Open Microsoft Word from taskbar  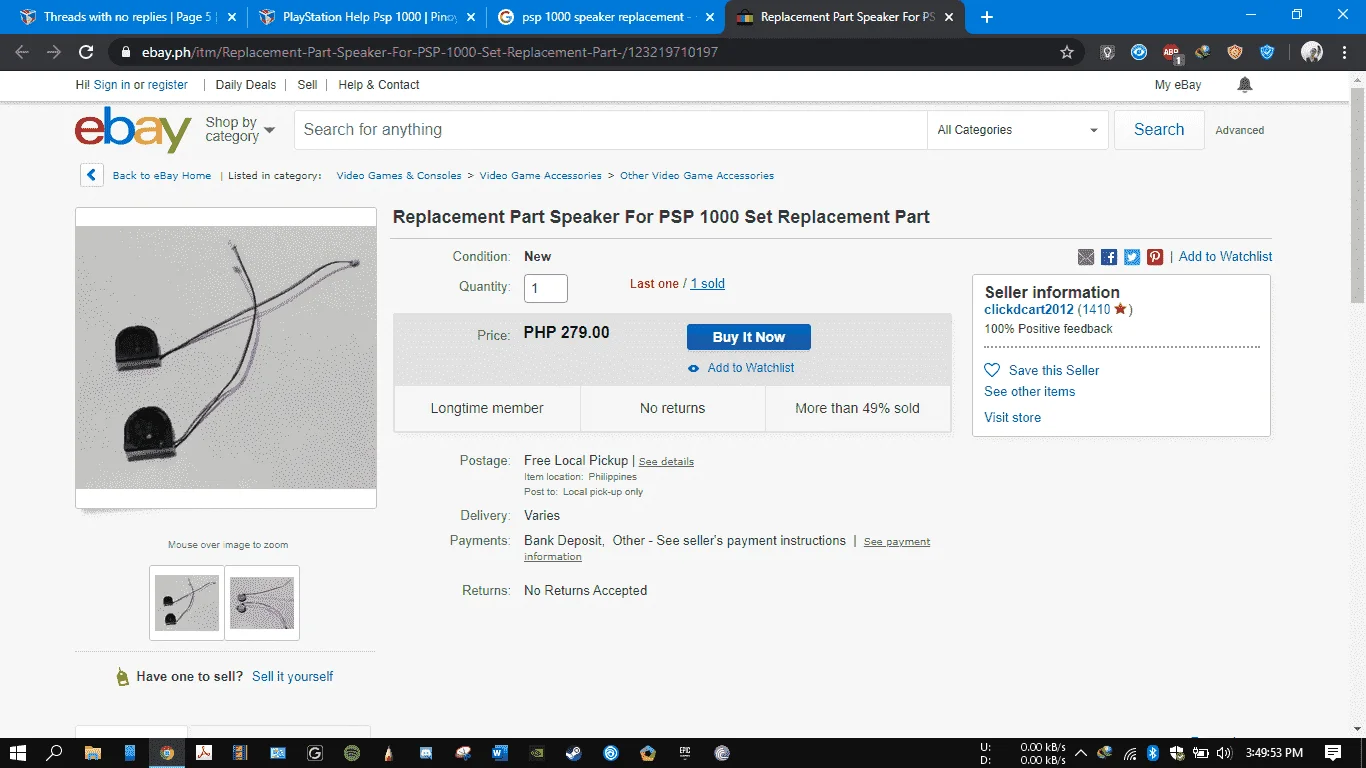[500, 753]
